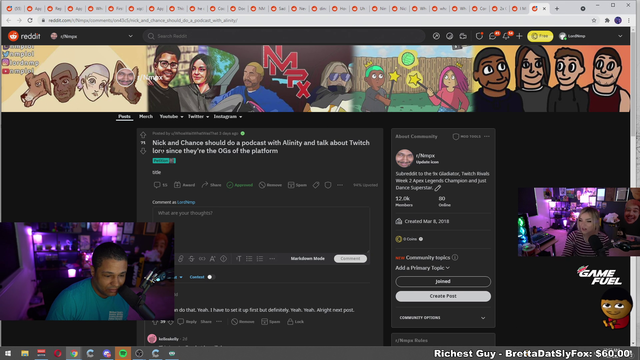Downvote the Nick and Chance podcast post
This screenshot has width=640, height=360.
pos(143,151)
